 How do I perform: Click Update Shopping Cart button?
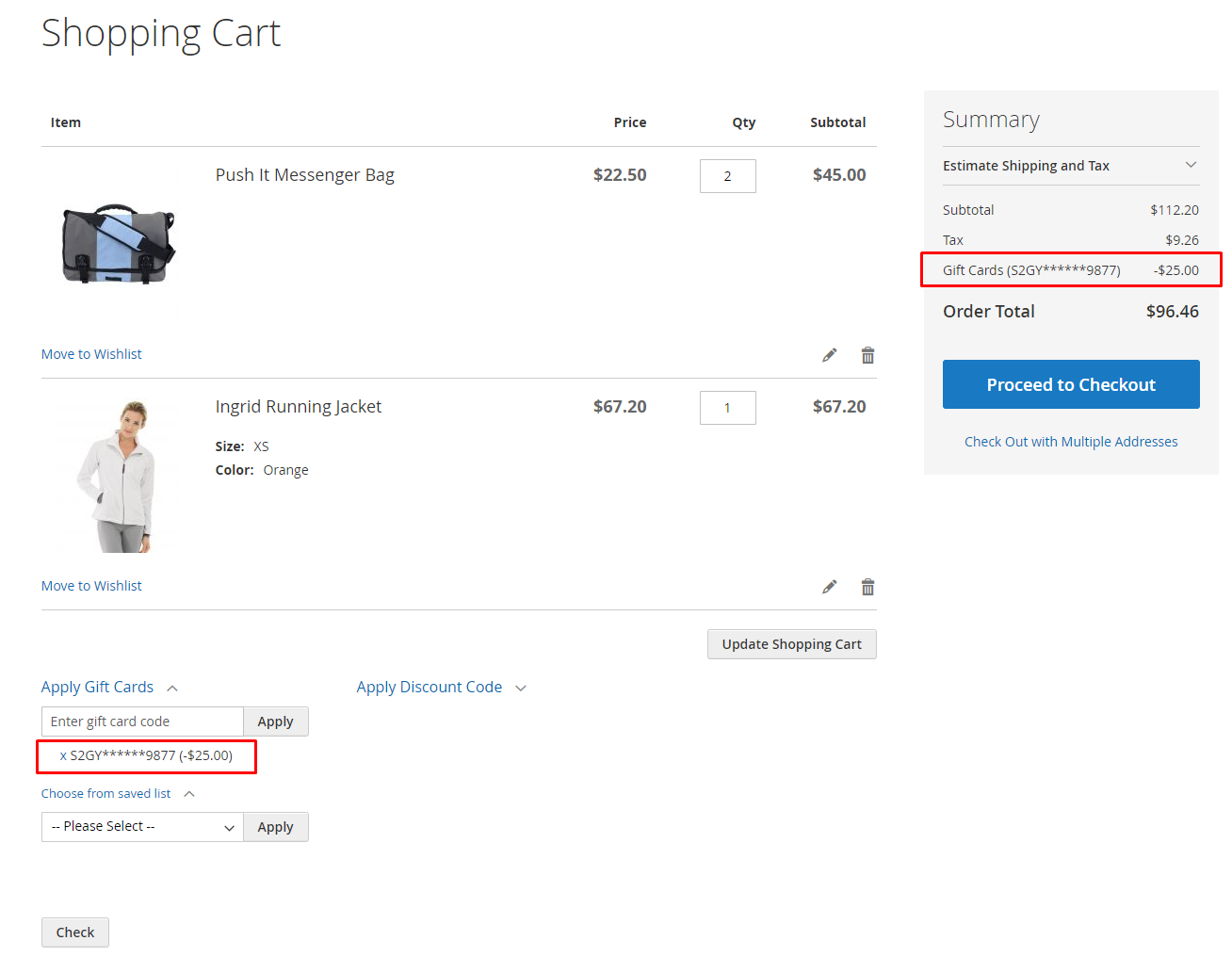pos(791,644)
